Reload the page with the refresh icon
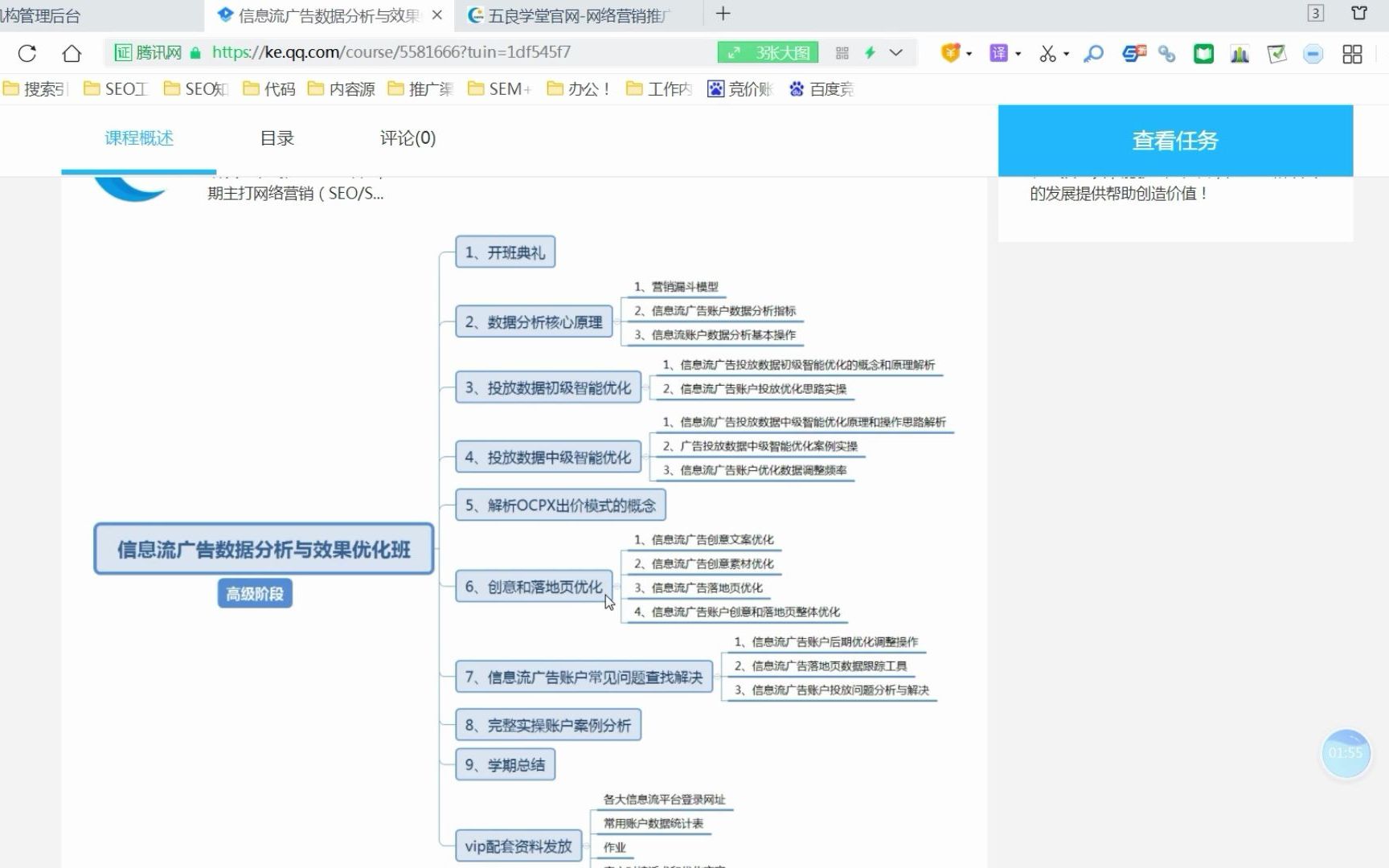 [x=27, y=53]
